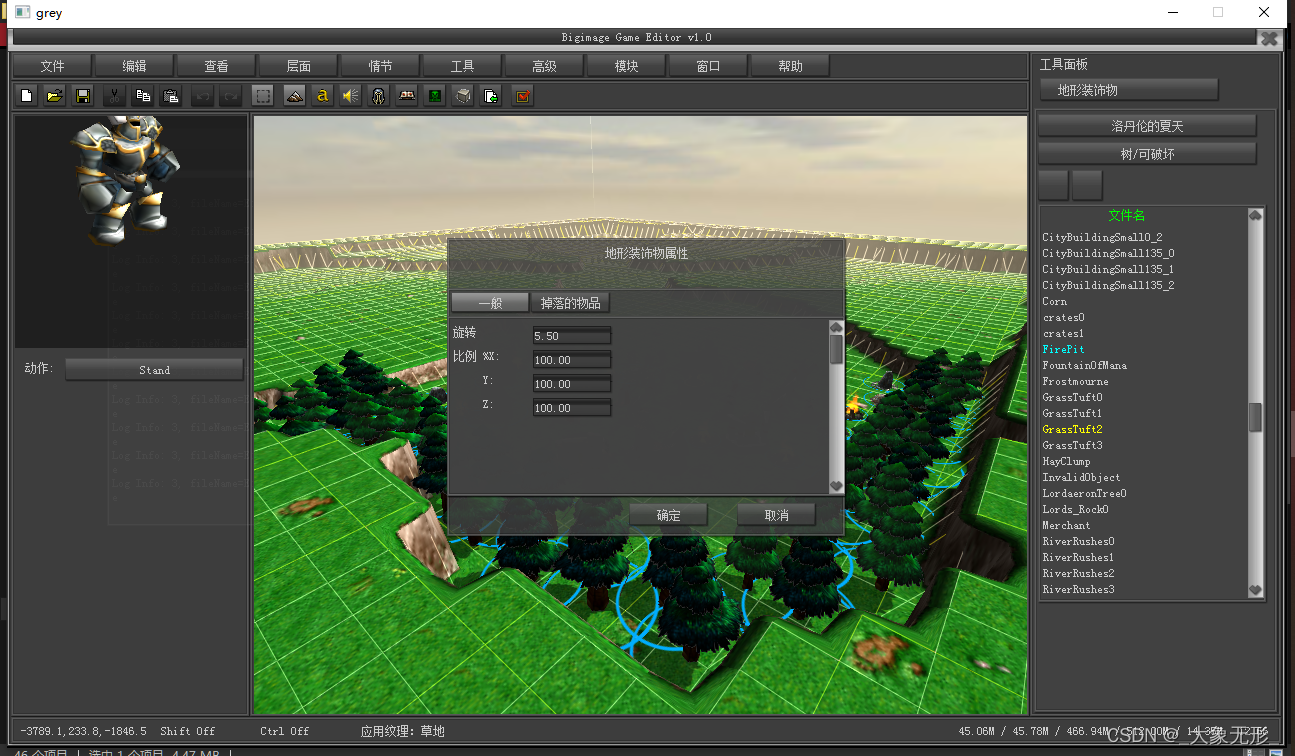This screenshot has width=1295, height=756.
Task: Click the Save floppy disk icon
Action: tap(84, 96)
